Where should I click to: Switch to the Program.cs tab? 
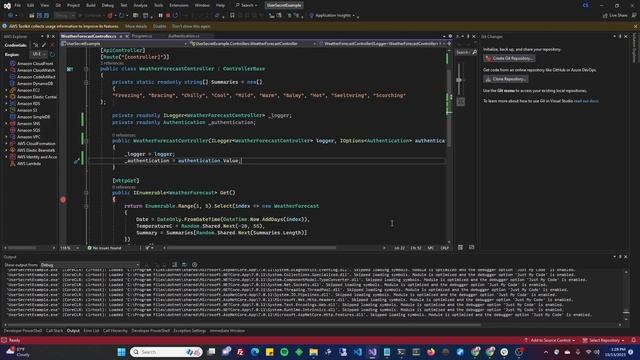point(142,36)
